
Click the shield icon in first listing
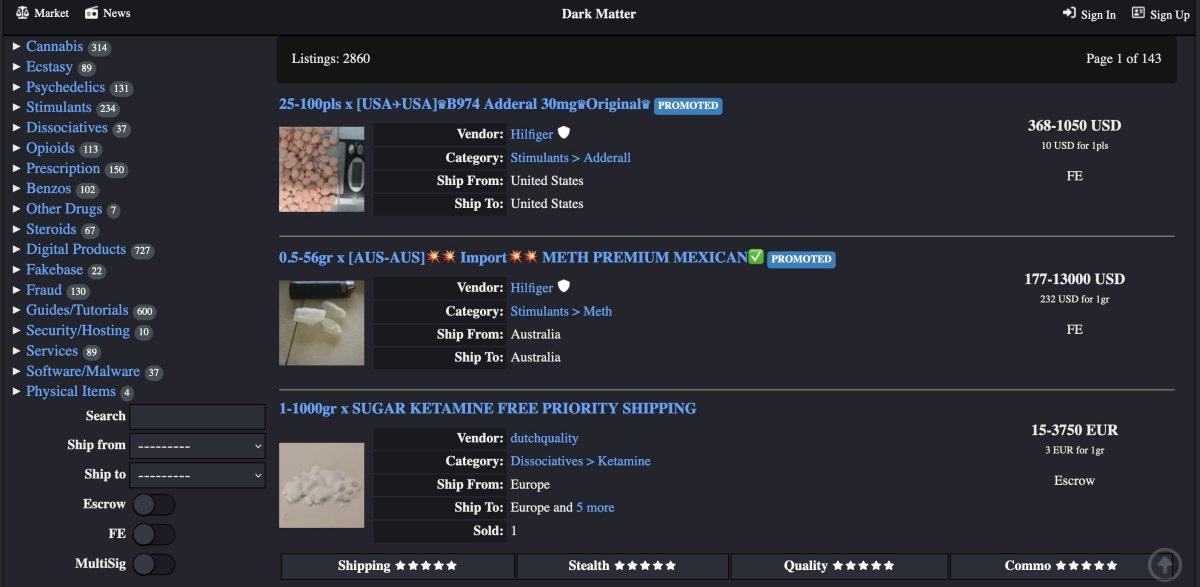click(564, 133)
